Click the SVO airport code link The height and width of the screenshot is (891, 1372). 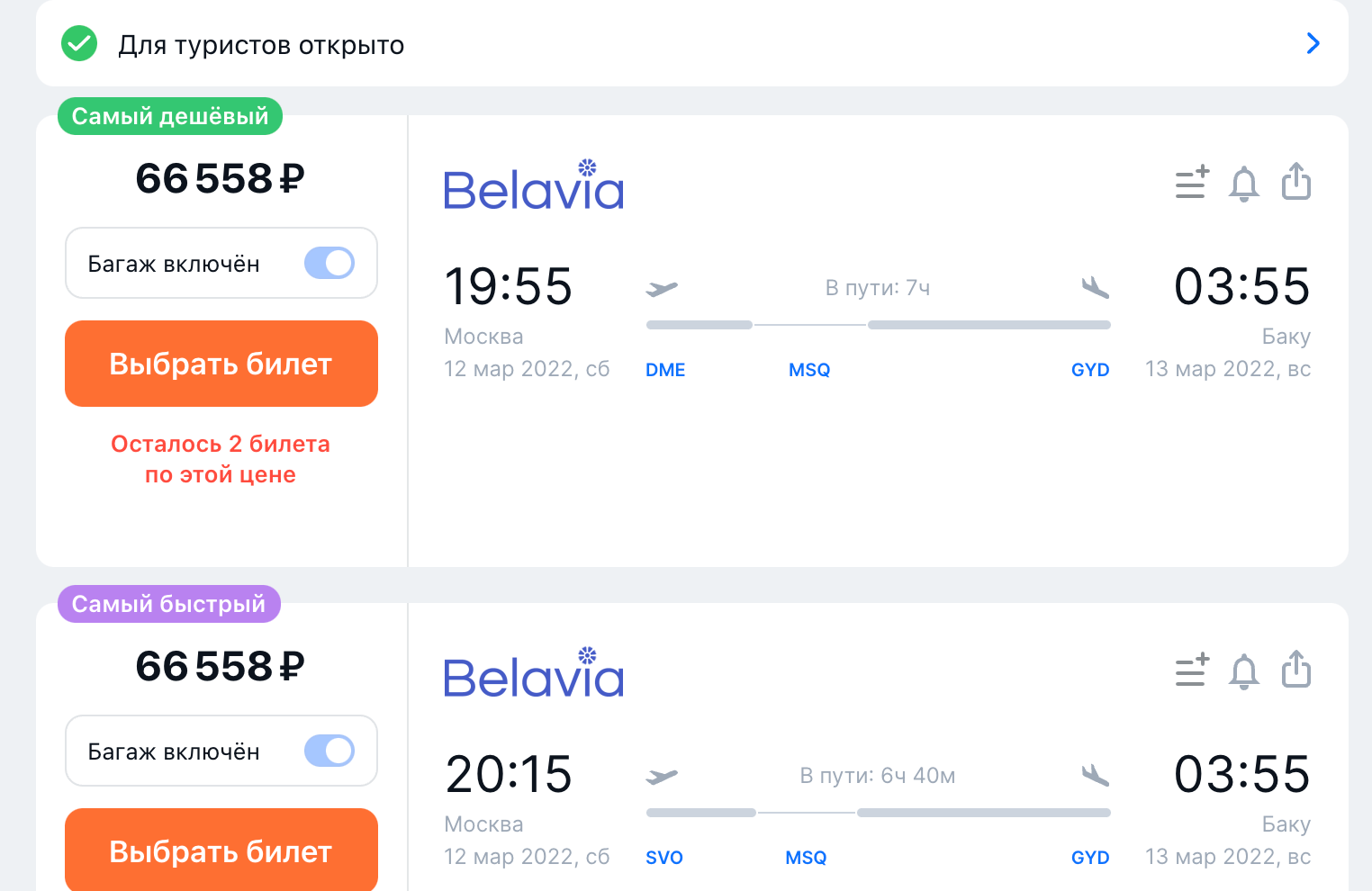(x=664, y=858)
